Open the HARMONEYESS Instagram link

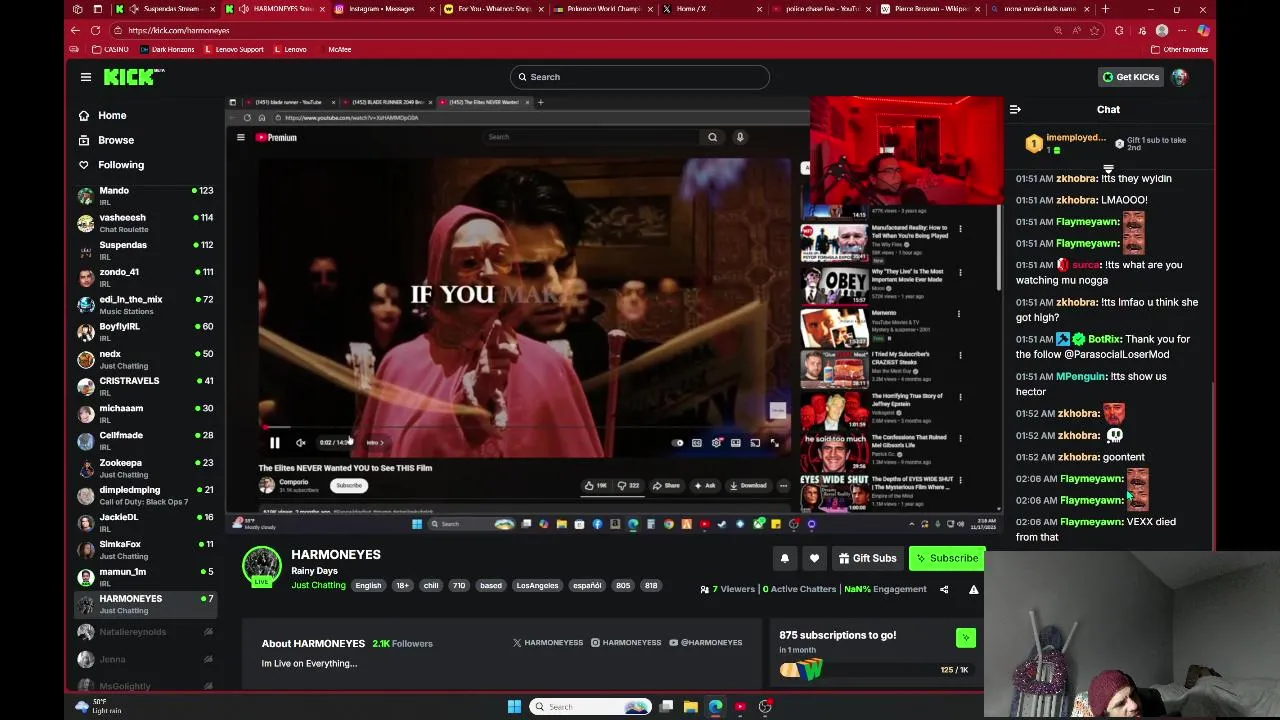(x=626, y=643)
